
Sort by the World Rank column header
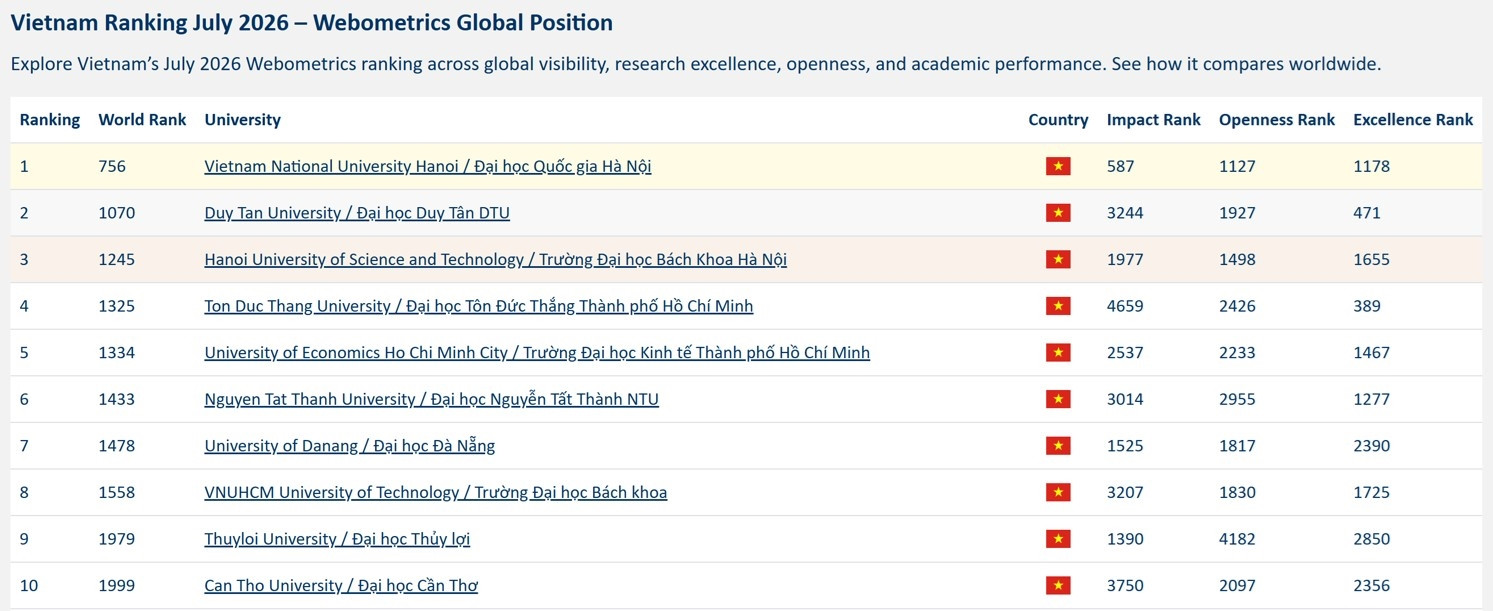142,119
